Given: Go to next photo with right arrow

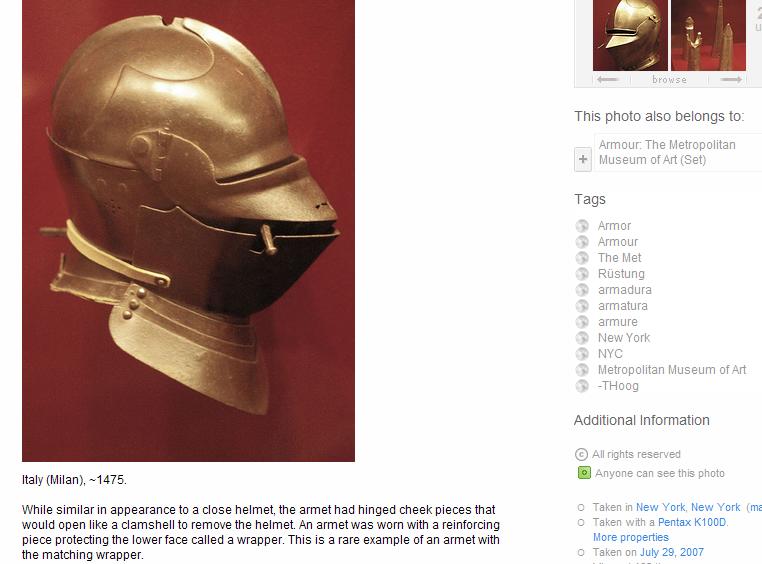Looking at the screenshot, I should [x=731, y=79].
